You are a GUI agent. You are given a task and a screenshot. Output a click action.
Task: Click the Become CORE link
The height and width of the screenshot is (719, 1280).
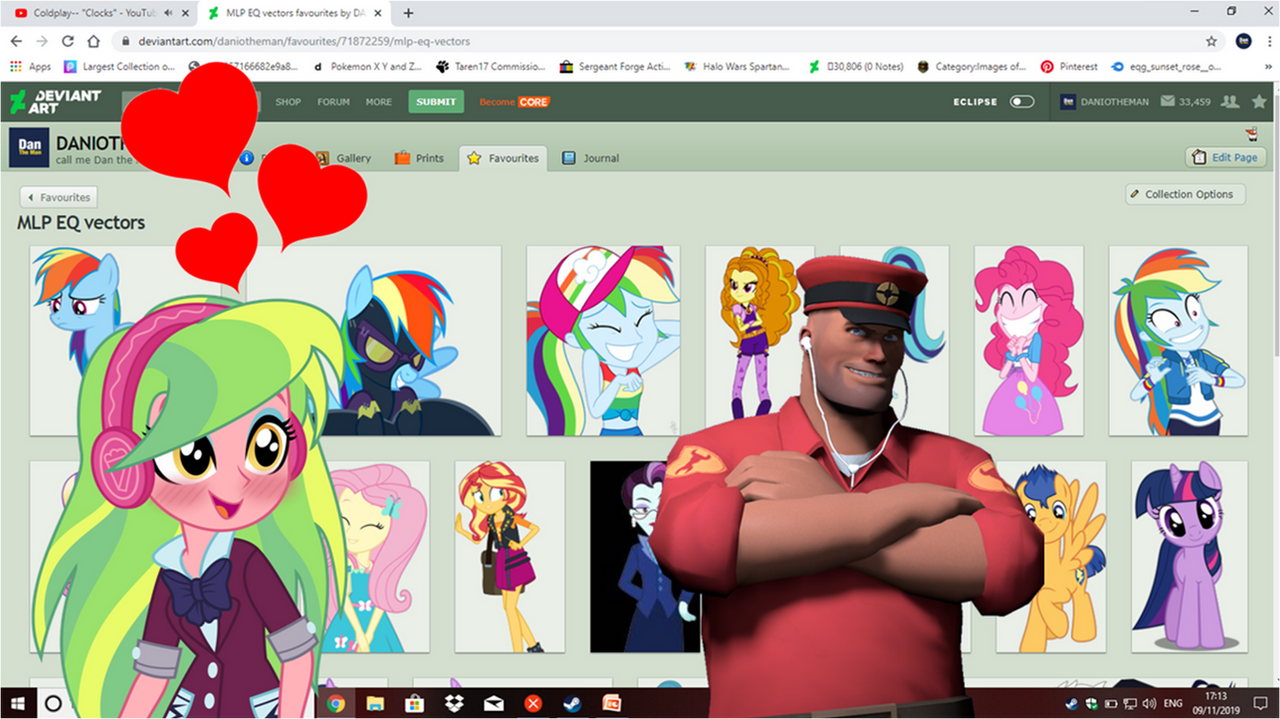tap(514, 102)
